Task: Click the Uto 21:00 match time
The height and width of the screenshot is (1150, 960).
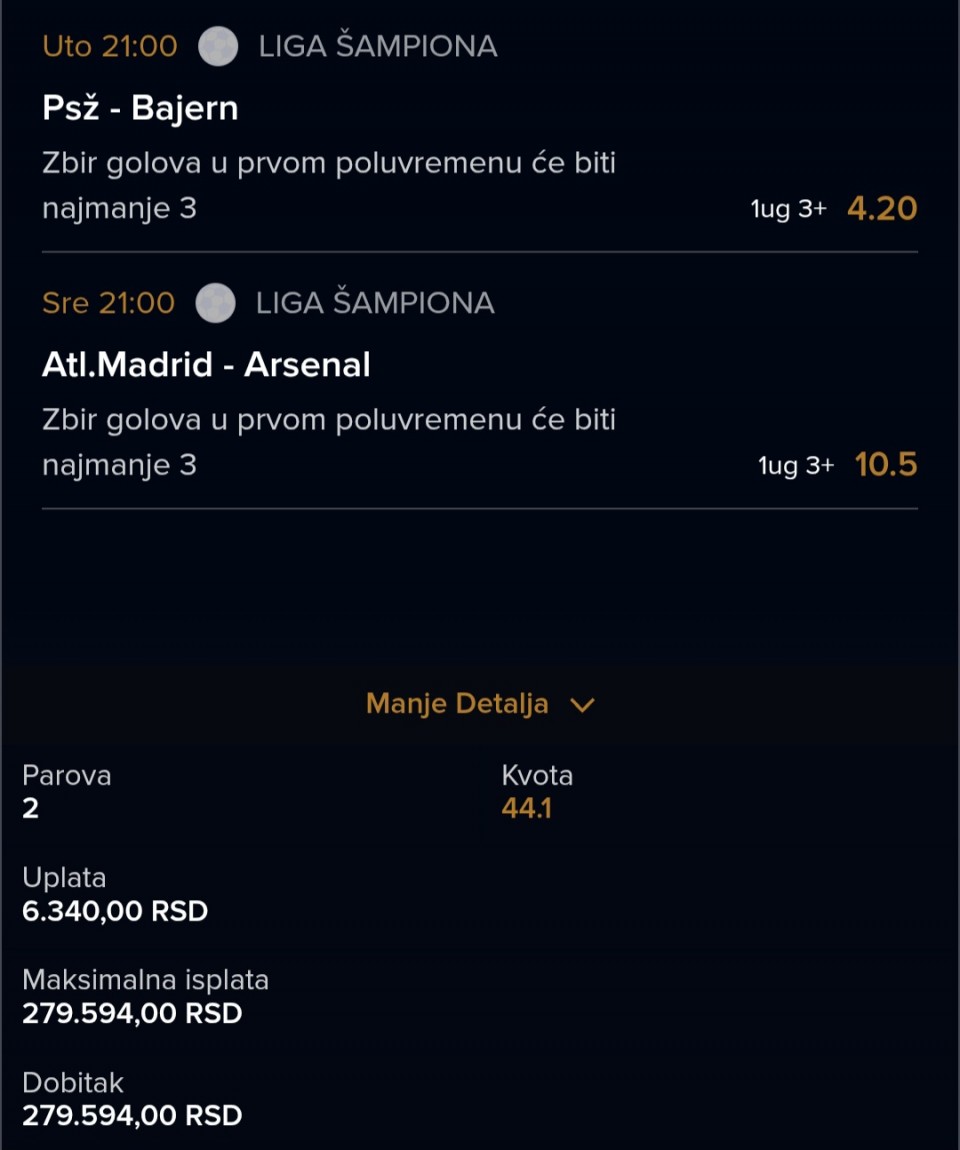Action: click(110, 47)
